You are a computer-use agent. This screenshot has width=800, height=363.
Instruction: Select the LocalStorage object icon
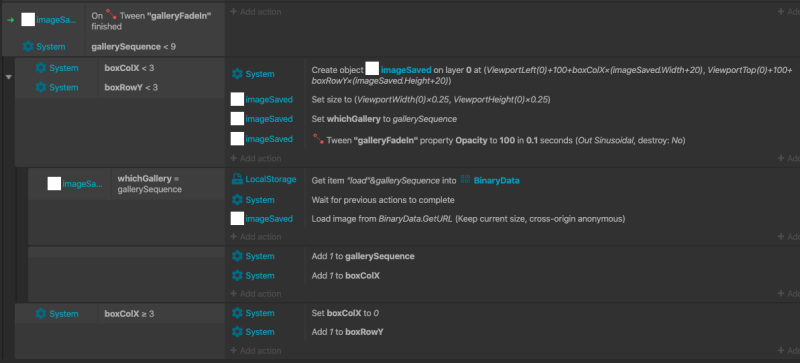click(x=237, y=179)
